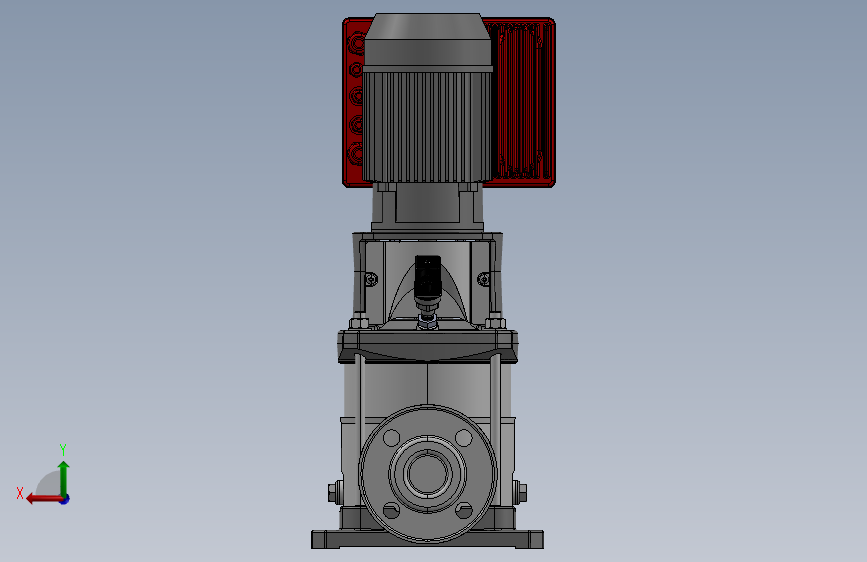
Task: Click the upper-left bolt hole of flange
Action: (x=391, y=438)
